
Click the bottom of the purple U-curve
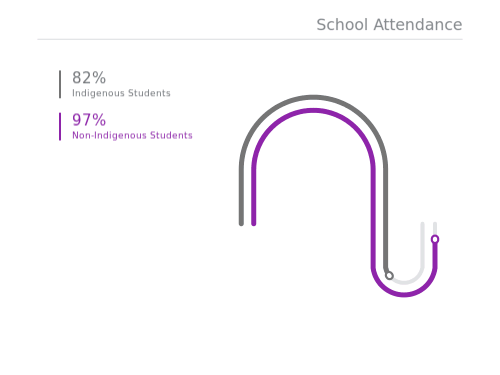pyautogui.click(x=404, y=295)
